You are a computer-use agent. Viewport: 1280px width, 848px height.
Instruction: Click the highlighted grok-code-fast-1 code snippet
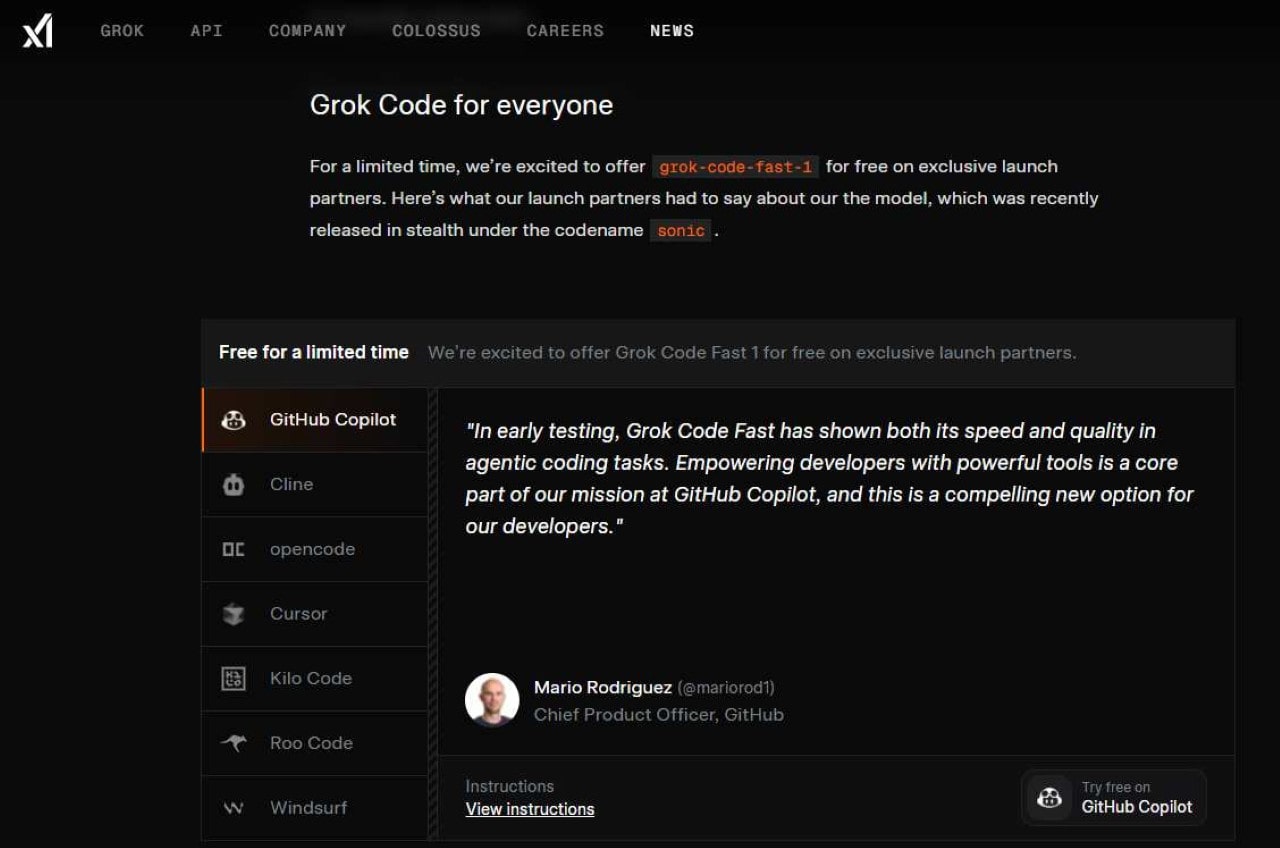click(x=736, y=167)
